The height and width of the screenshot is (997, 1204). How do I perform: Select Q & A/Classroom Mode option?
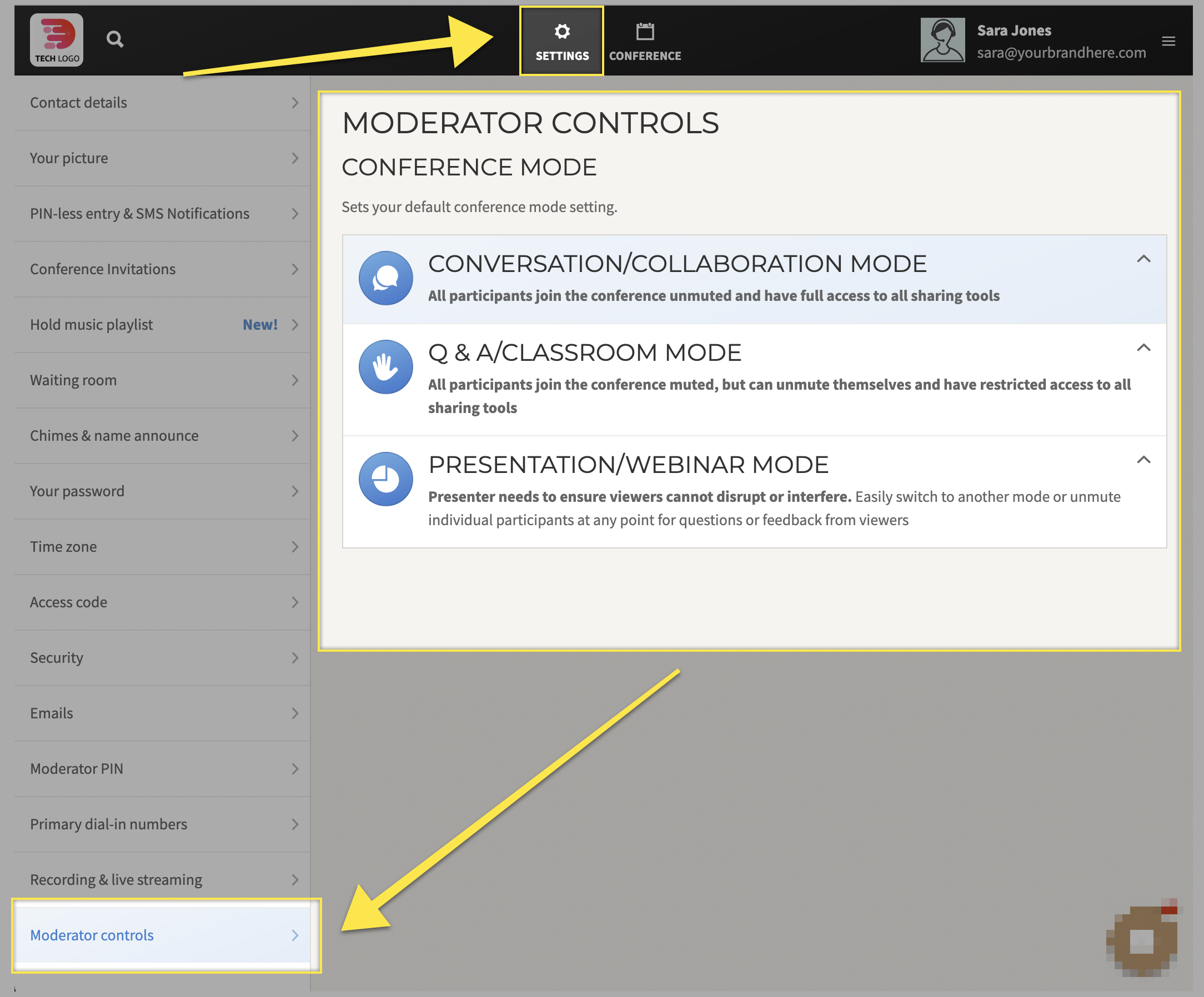click(585, 353)
